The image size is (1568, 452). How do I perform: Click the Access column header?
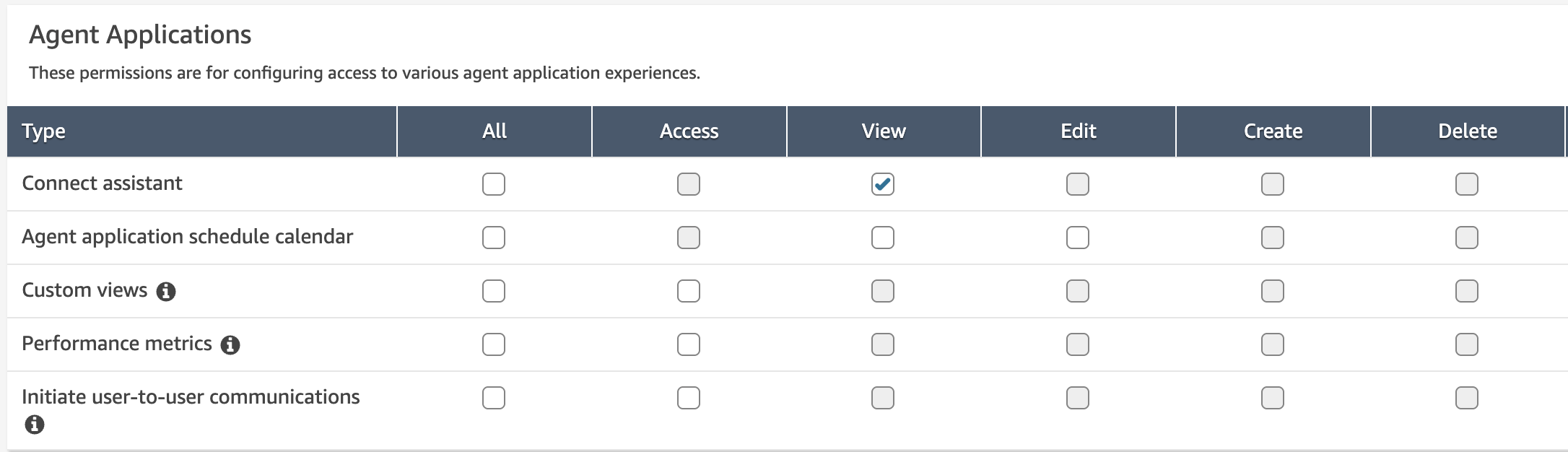(x=689, y=131)
